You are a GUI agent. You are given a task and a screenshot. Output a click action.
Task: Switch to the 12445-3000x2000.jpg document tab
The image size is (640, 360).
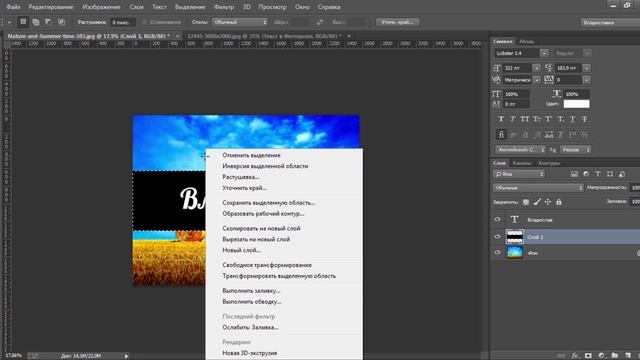tap(264, 36)
